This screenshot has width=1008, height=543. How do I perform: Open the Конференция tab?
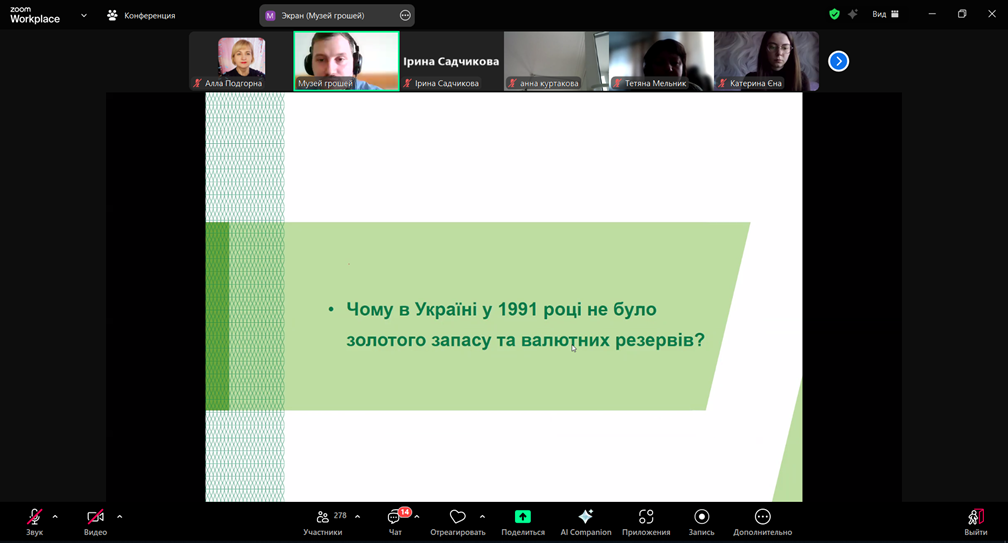pos(141,15)
